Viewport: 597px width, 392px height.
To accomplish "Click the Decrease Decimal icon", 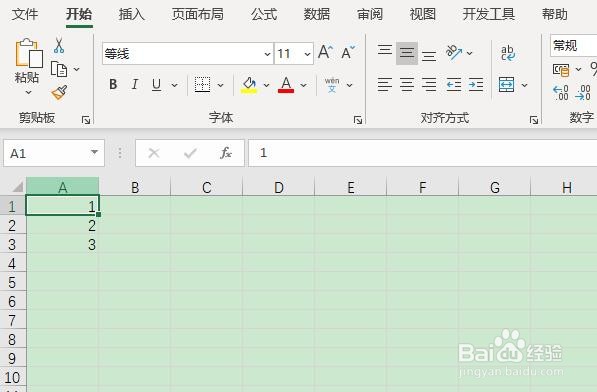I will (583, 92).
